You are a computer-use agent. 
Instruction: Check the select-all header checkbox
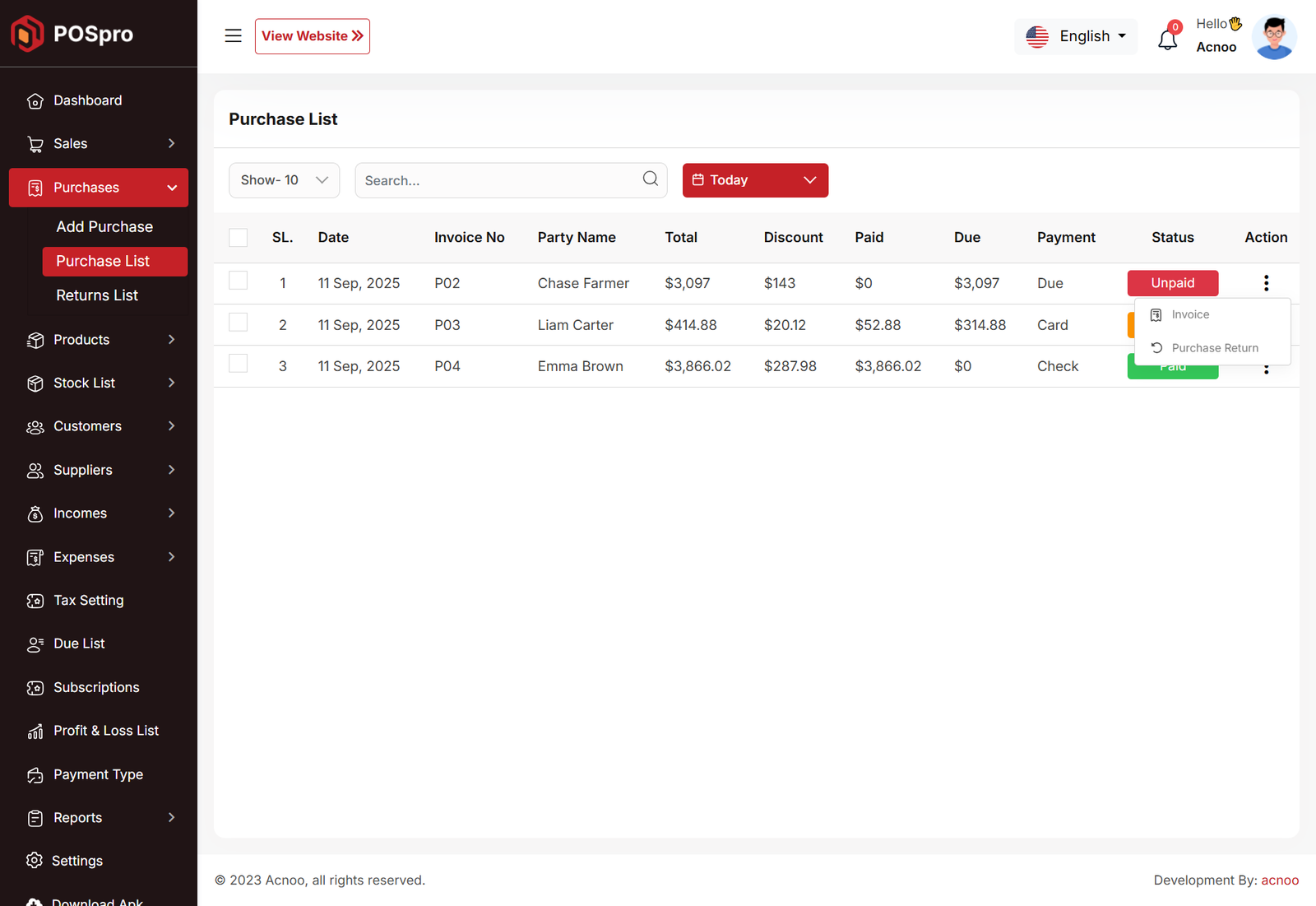pyautogui.click(x=239, y=238)
